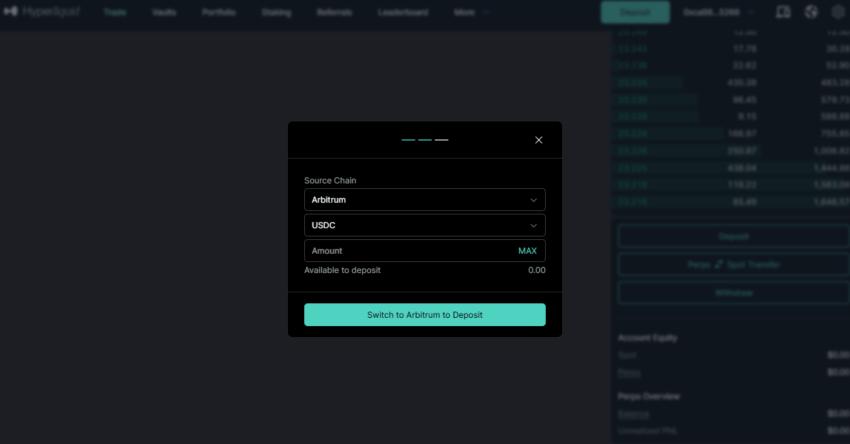
Task: Click MAX to fill the deposit amount
Action: point(527,250)
